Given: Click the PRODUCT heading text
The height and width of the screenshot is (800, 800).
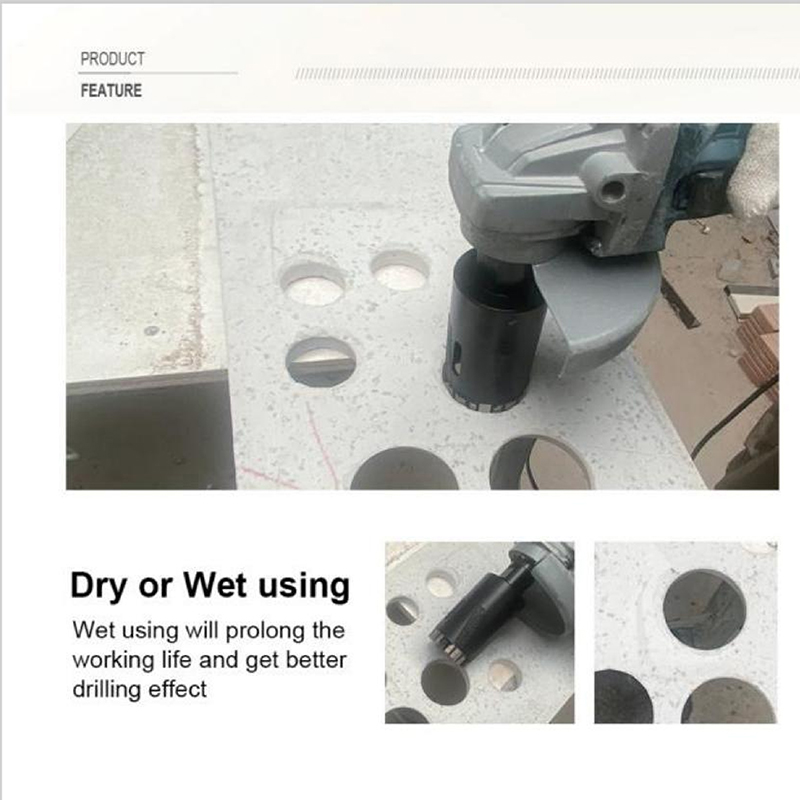Looking at the screenshot, I should (x=112, y=59).
